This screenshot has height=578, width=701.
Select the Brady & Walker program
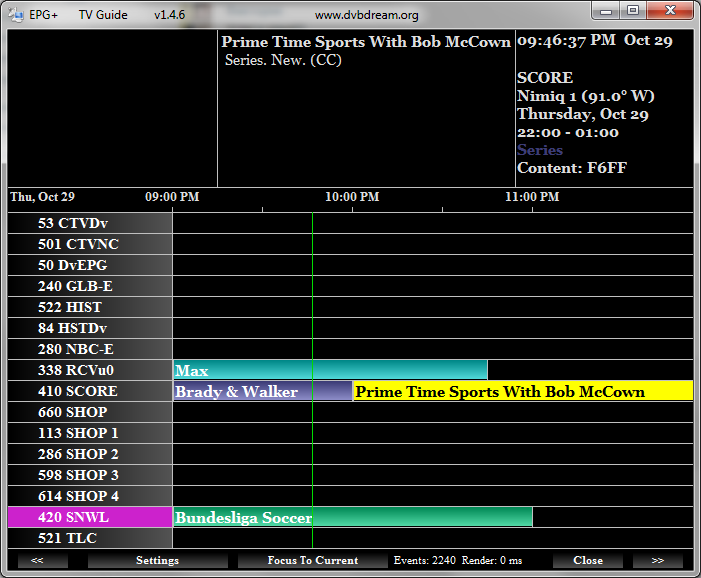click(x=263, y=391)
